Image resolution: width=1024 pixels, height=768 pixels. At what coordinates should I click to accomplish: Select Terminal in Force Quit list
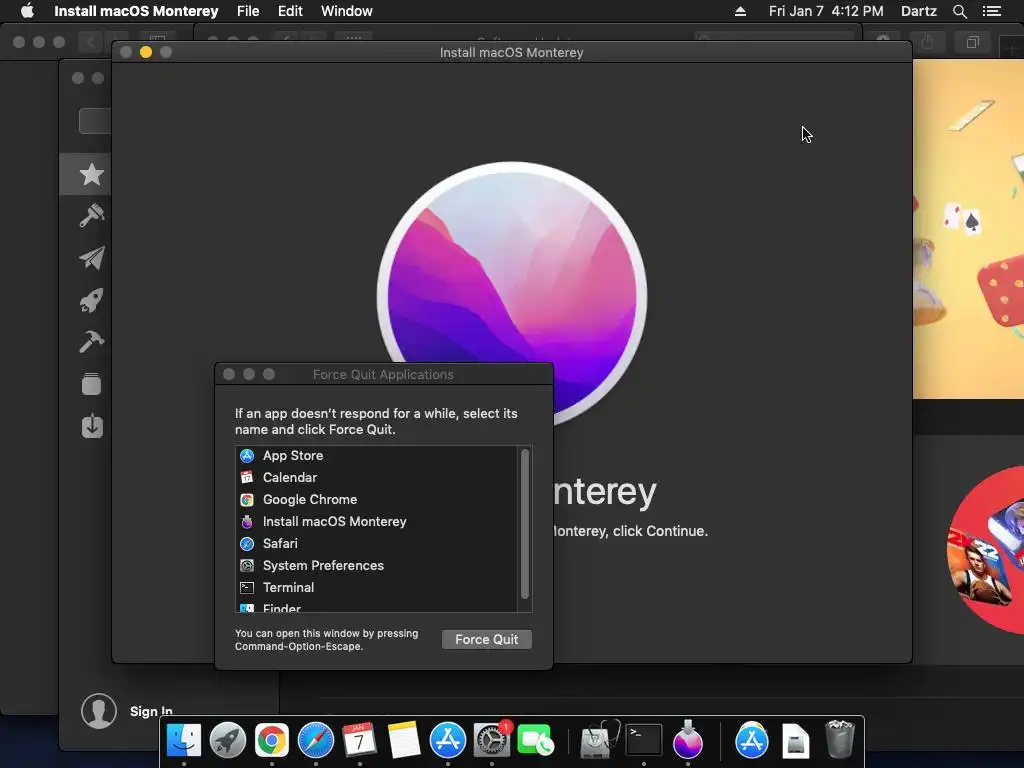(x=377, y=588)
